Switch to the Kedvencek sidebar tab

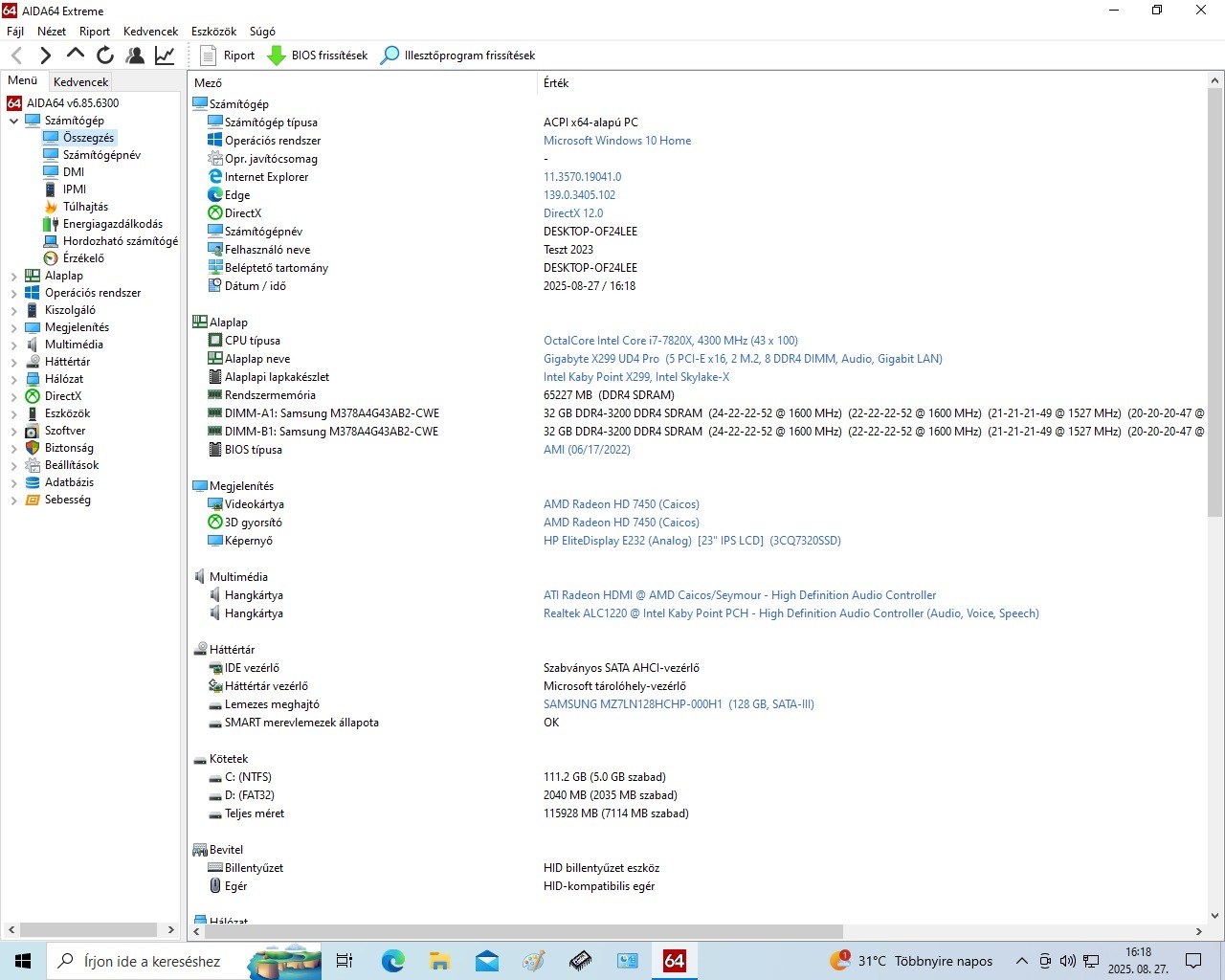80,82
